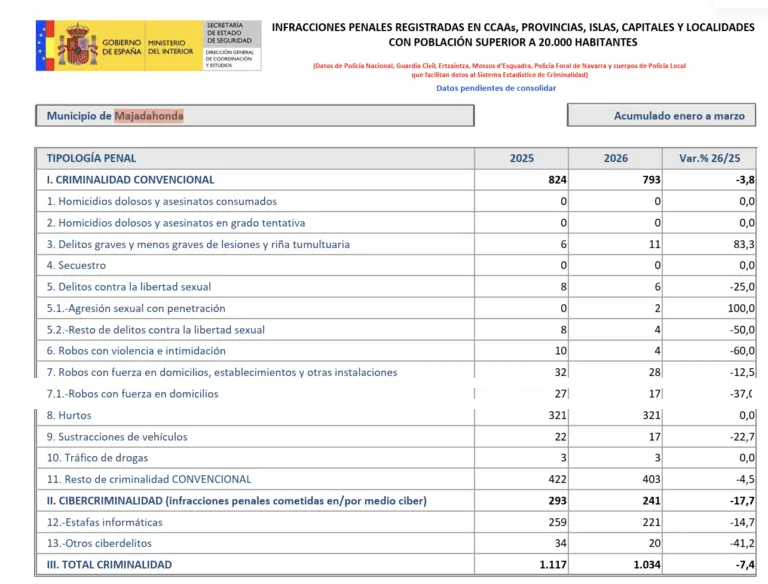The height and width of the screenshot is (584, 768).
Task: Click the 'Datos pendientes de consolidar' note
Action: tap(496, 88)
